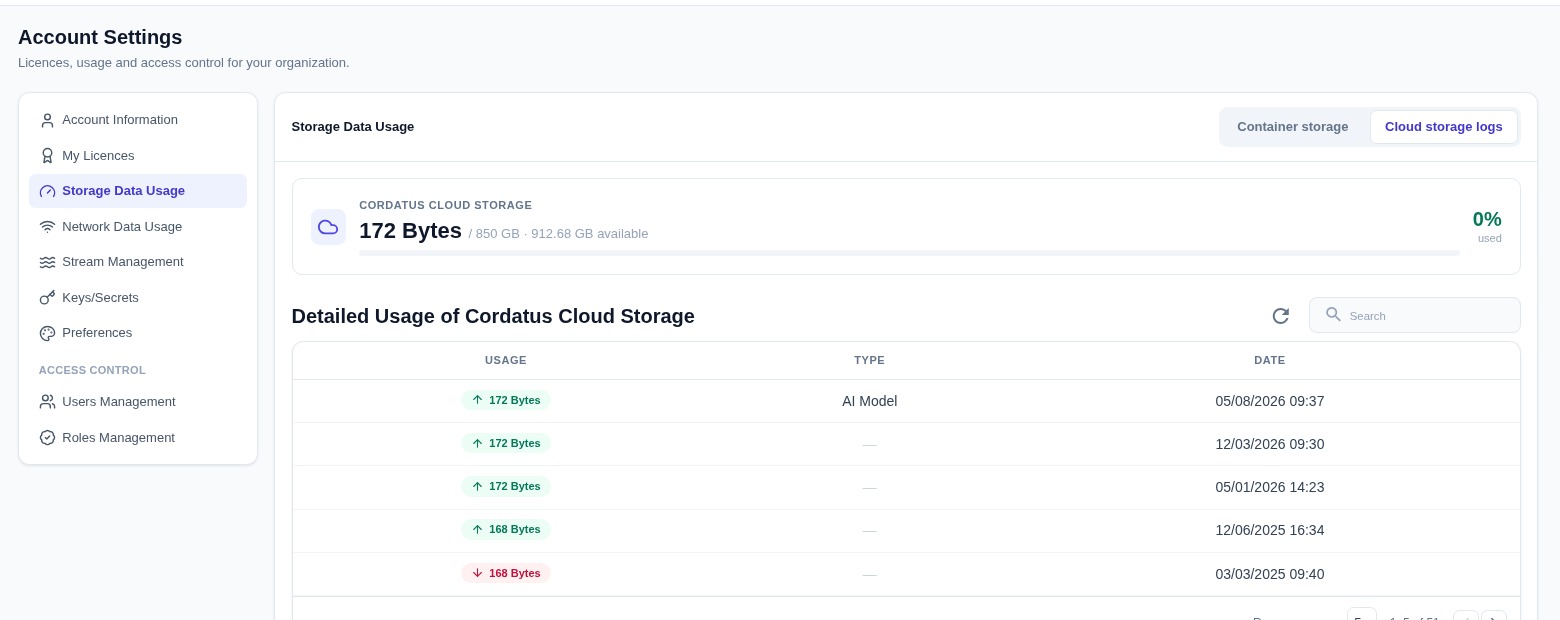Click the person icon for Account Information
Screen dimensions: 1560x620
click(x=47, y=120)
